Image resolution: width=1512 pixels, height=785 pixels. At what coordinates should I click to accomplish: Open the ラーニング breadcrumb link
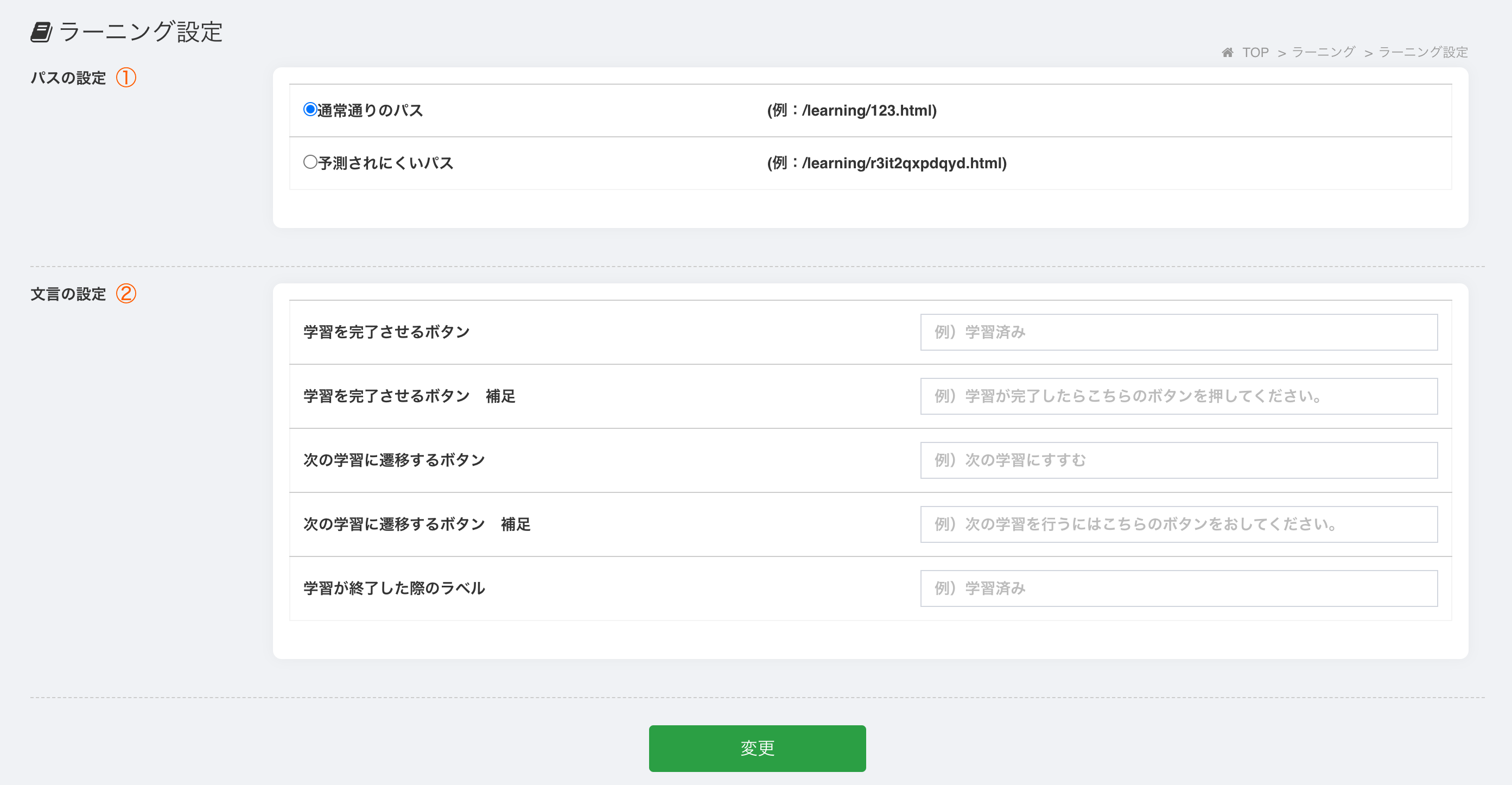[x=1324, y=52]
